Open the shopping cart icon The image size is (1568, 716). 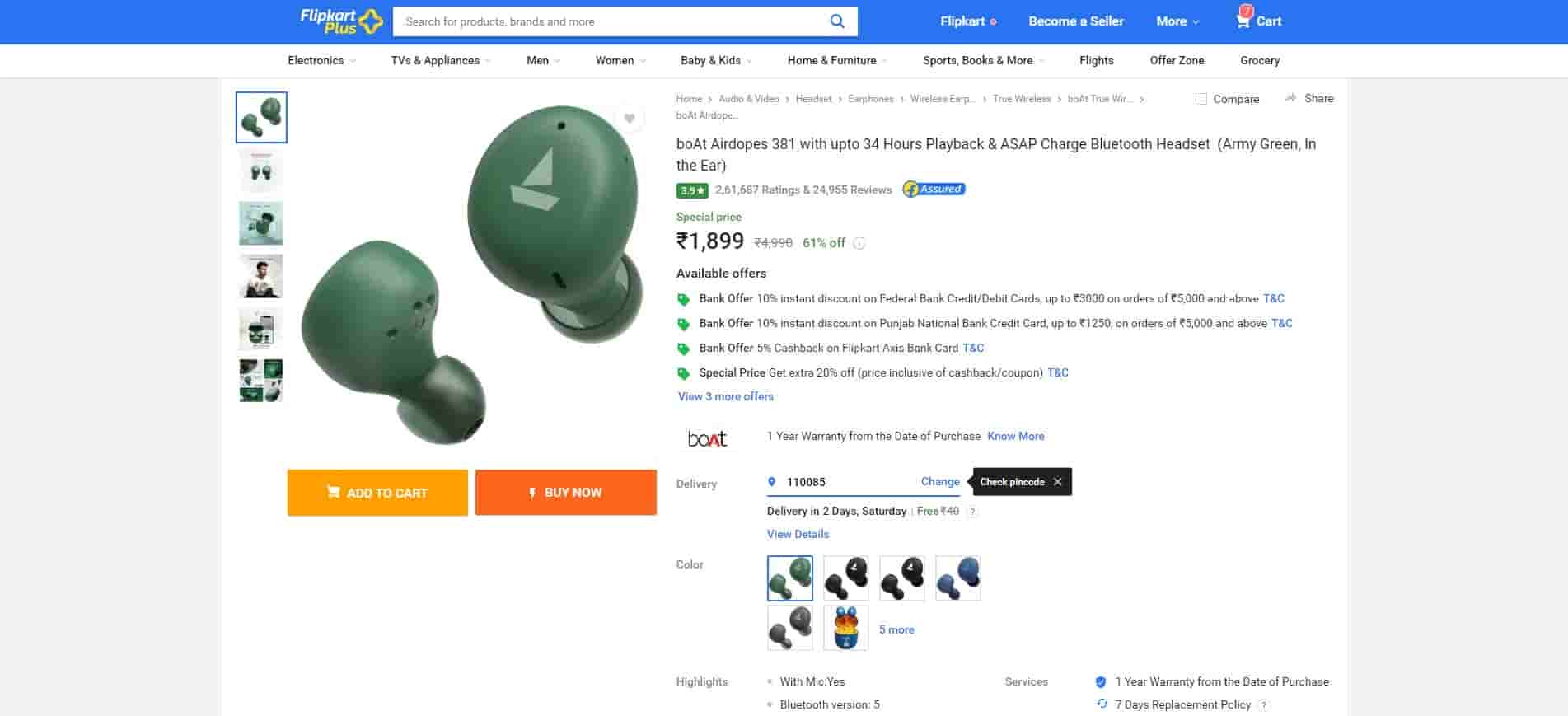1243,21
